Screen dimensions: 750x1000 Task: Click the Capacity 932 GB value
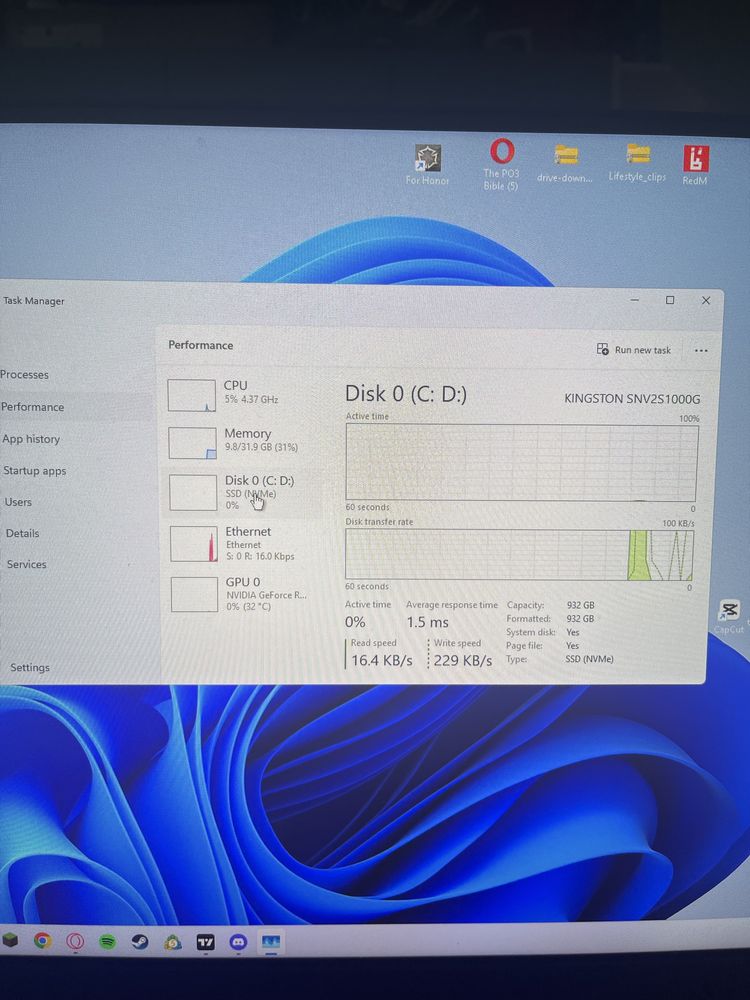(x=580, y=605)
